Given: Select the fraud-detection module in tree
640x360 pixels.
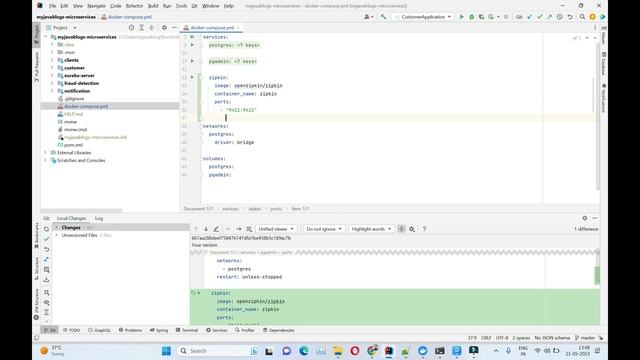Looking at the screenshot, I should coord(81,83).
